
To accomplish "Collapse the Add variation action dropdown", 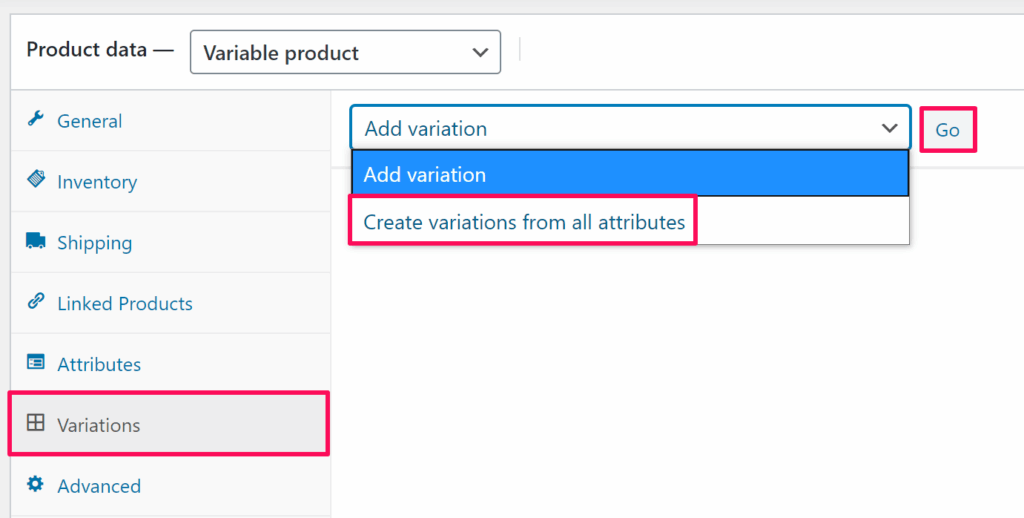I will pos(620,128).
